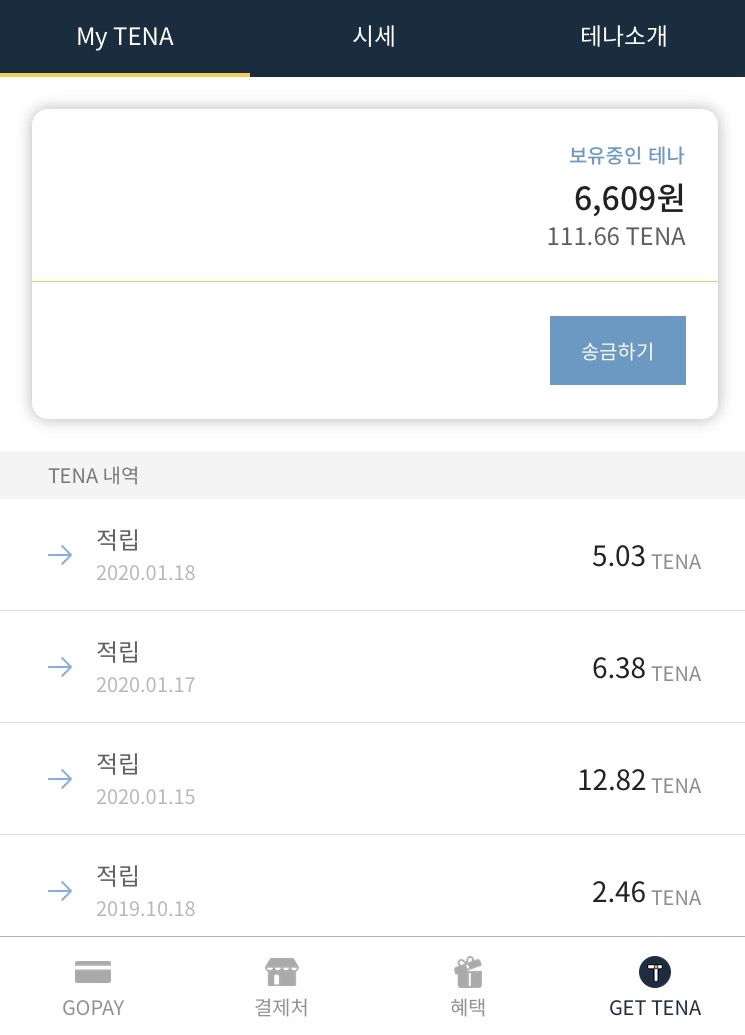Viewport: 745px width, 1035px height.
Task: Tap the TENA 내역 section header
Action: point(93,475)
